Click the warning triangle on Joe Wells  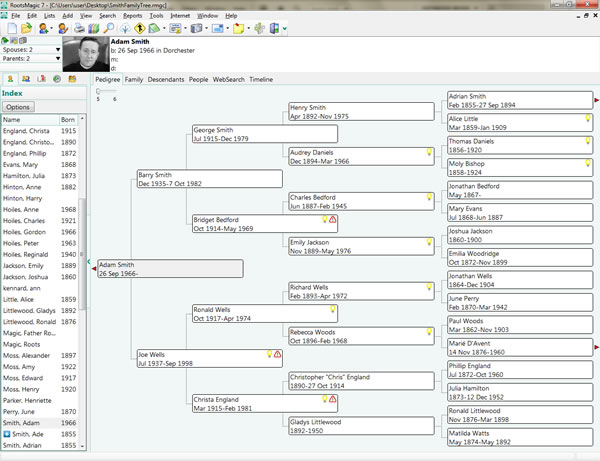(278, 354)
